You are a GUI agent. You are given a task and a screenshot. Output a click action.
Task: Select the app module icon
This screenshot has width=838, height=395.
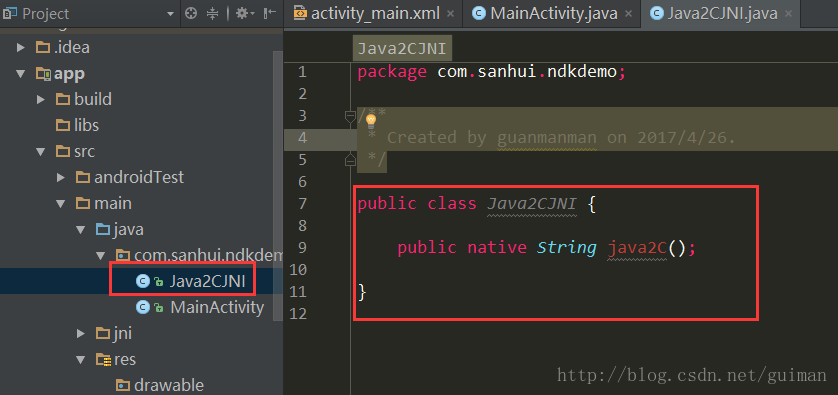click(x=43, y=73)
